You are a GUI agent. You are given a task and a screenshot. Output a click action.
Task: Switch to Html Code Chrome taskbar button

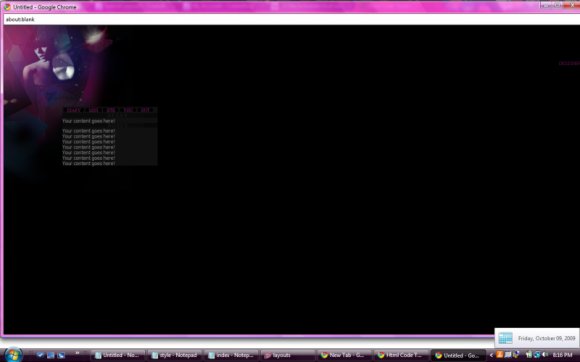(x=401, y=355)
